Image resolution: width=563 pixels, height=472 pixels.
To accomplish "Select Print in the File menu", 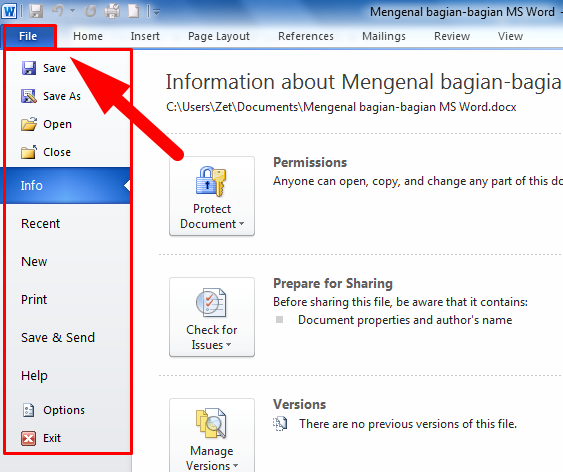I will click(x=68, y=300).
